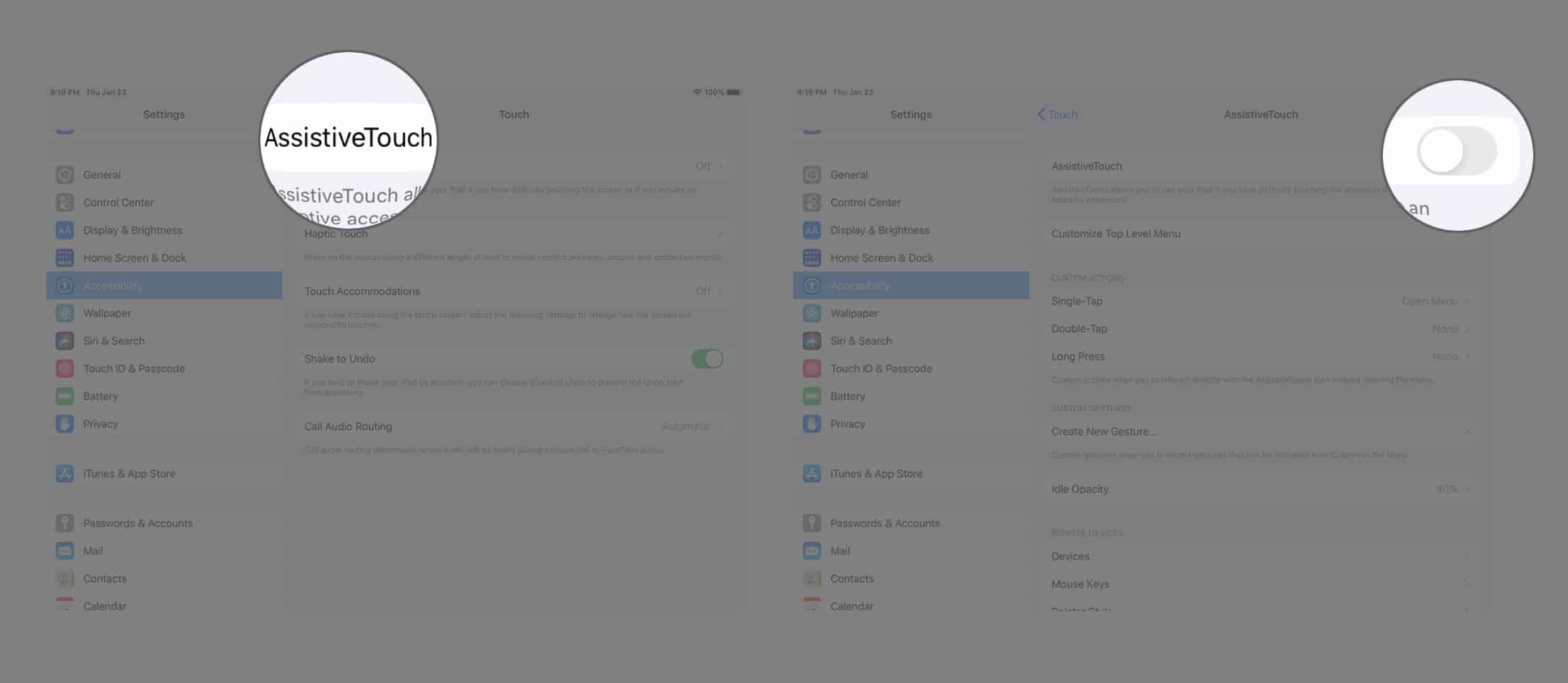Select Passwords & Accounts label in right sidebar

tap(885, 523)
